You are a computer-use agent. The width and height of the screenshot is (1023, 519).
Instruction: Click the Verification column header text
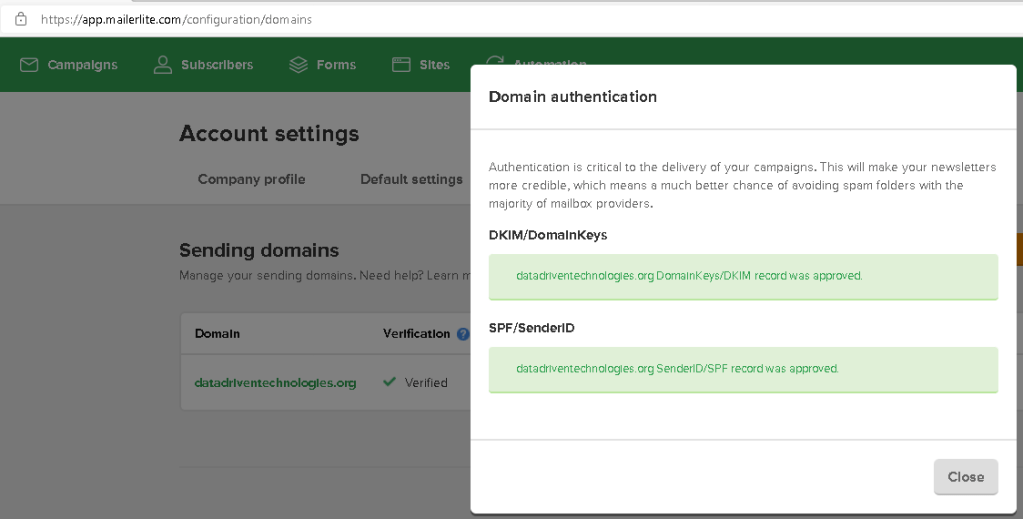(416, 334)
